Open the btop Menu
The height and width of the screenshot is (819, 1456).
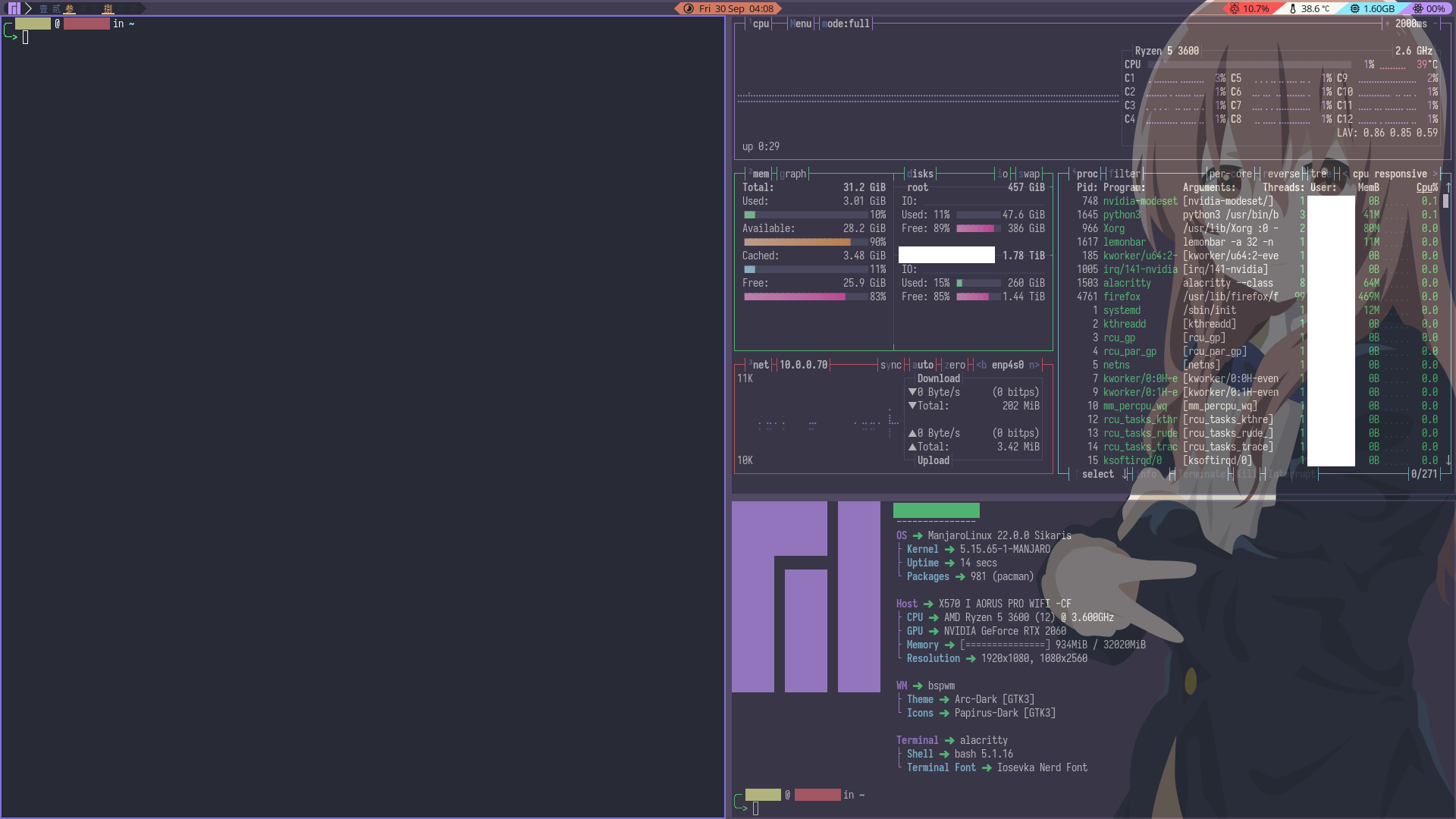pos(801,24)
